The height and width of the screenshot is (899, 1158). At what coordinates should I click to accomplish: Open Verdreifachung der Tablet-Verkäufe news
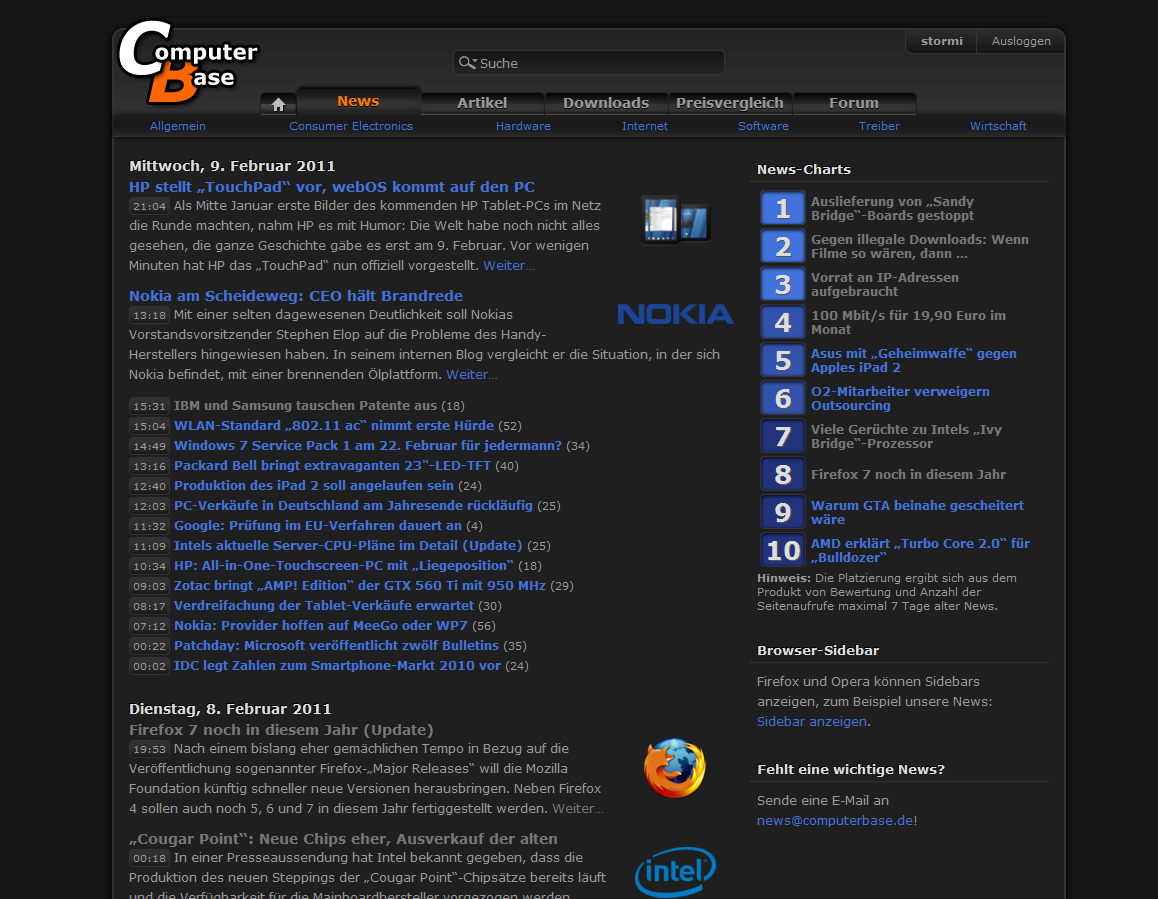point(323,605)
